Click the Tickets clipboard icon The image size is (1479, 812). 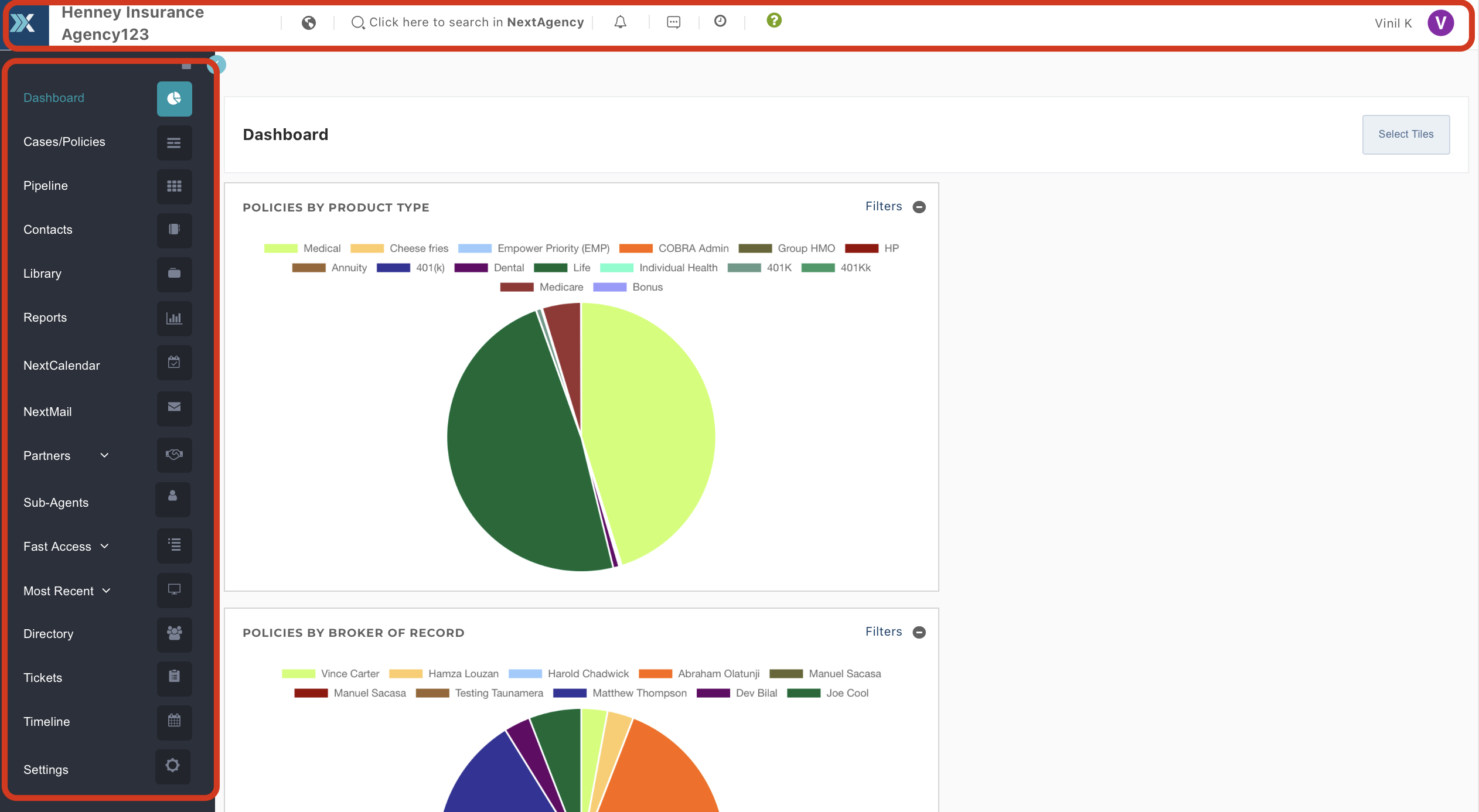[x=174, y=678]
